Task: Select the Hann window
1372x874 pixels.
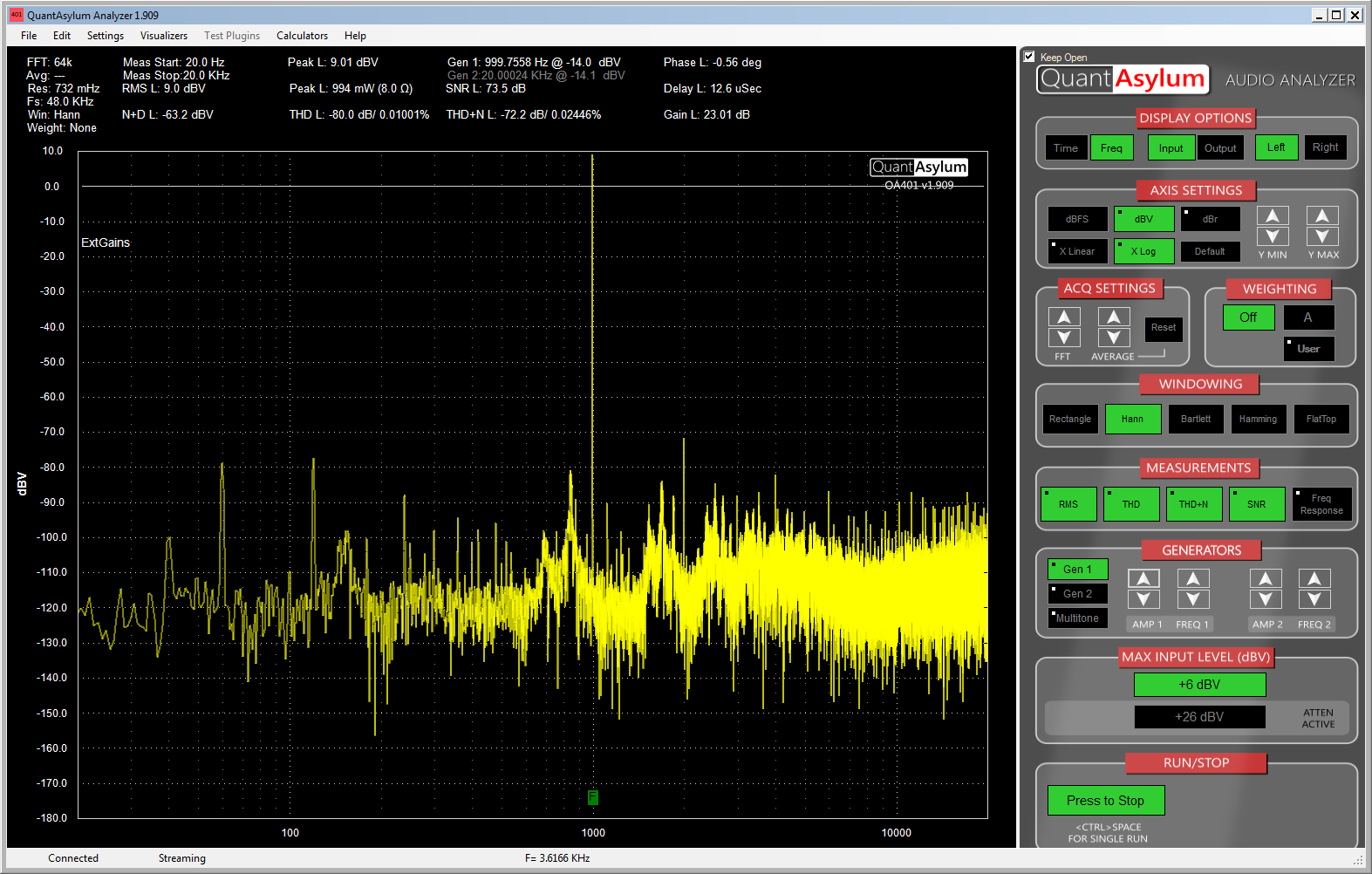Action: 1132,420
